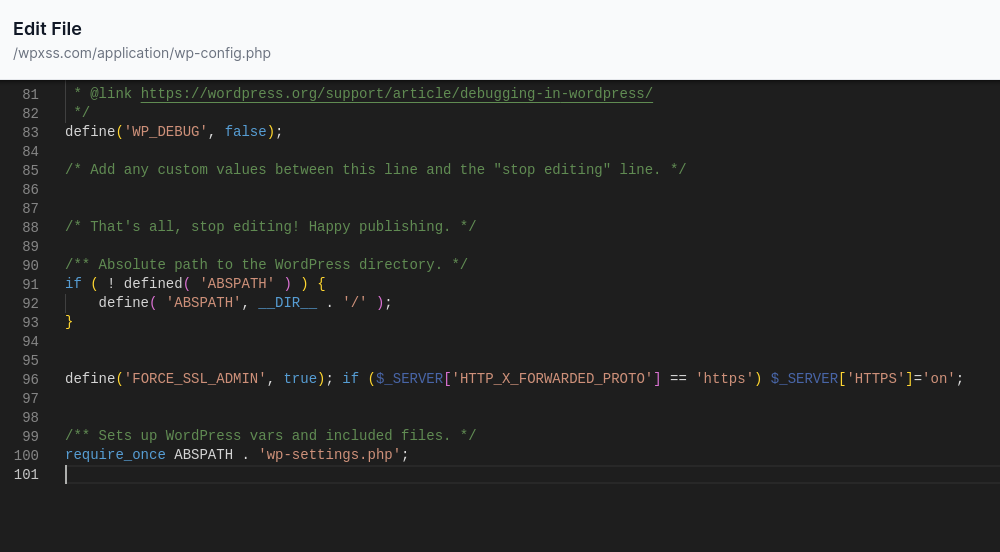The image size is (1000, 552).
Task: Open the debugging-in-wordpress support link
Action: (x=397, y=94)
